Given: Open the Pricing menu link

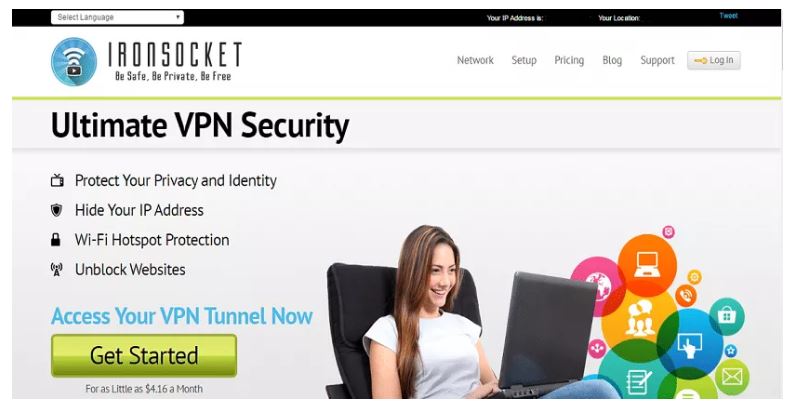Looking at the screenshot, I should [x=569, y=60].
